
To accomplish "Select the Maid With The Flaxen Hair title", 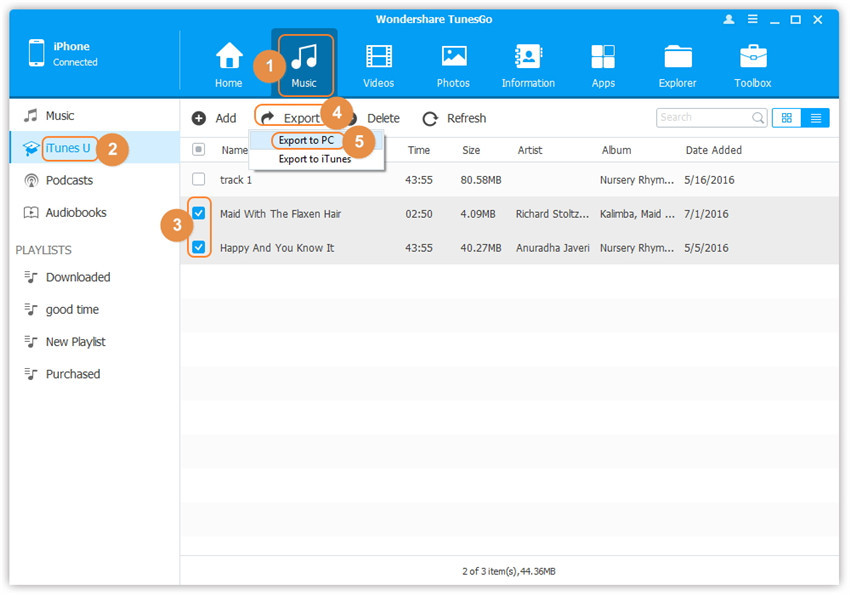I will tap(280, 214).
